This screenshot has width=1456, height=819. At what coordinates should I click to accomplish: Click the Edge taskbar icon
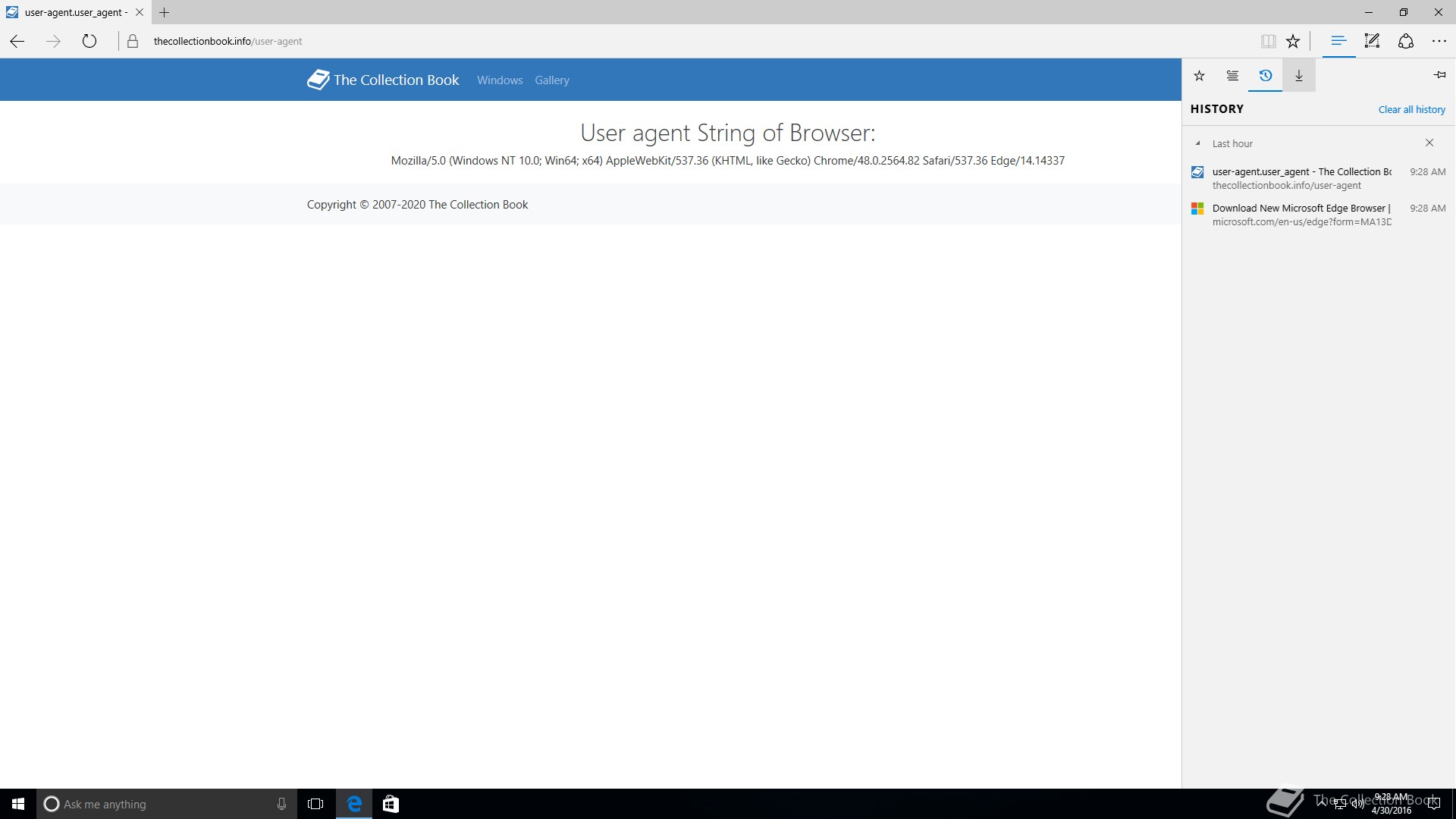(354, 804)
